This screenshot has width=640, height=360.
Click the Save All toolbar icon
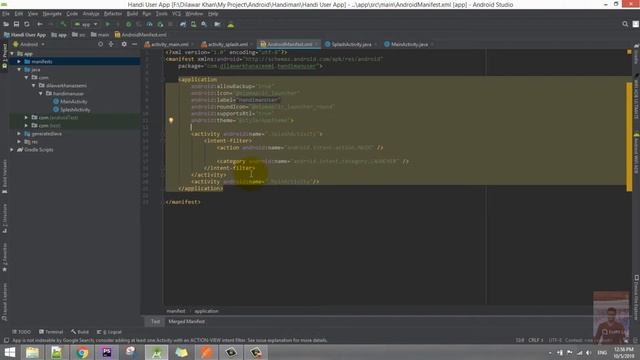point(16,24)
